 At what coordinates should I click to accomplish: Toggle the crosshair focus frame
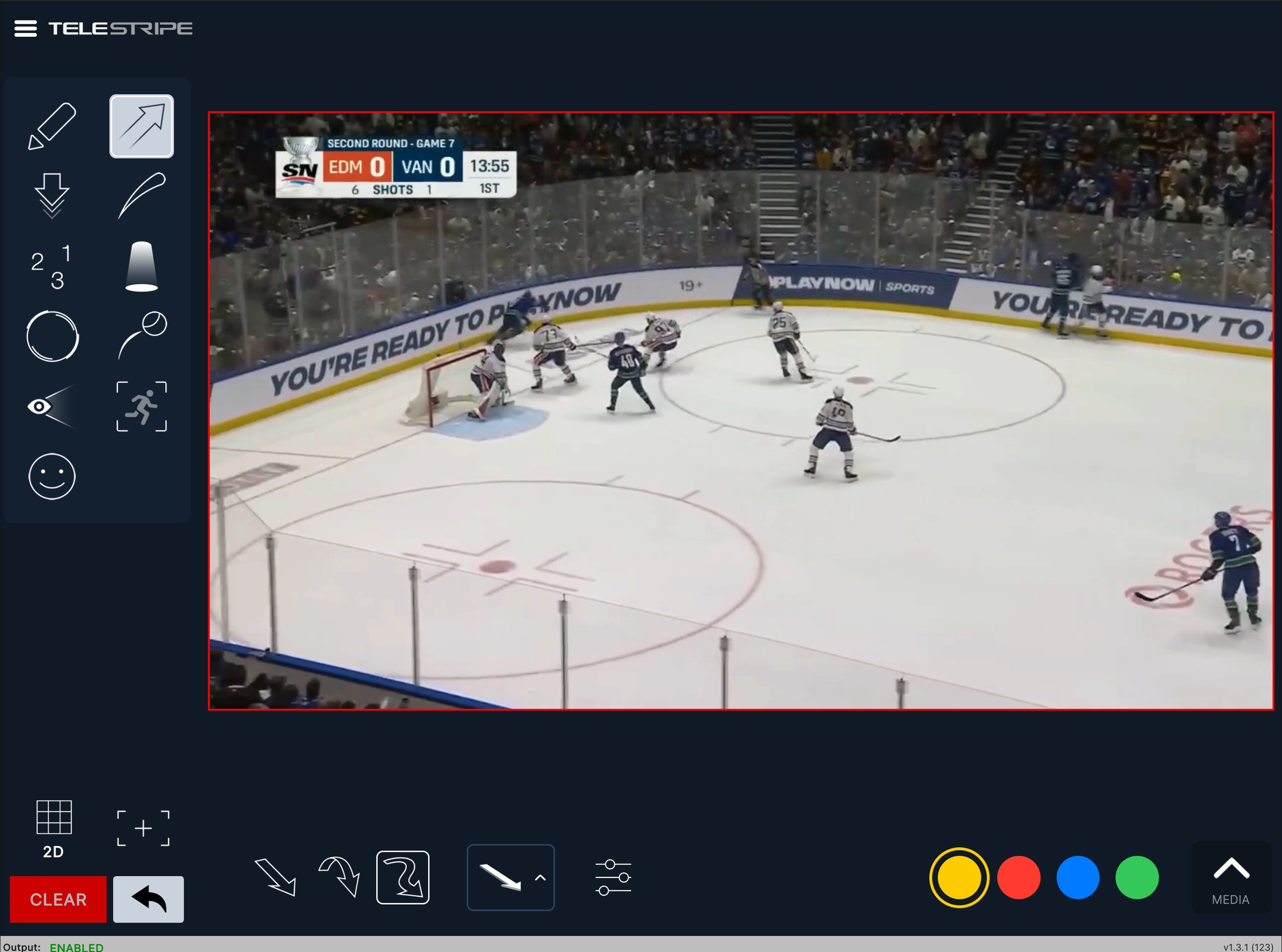143,828
